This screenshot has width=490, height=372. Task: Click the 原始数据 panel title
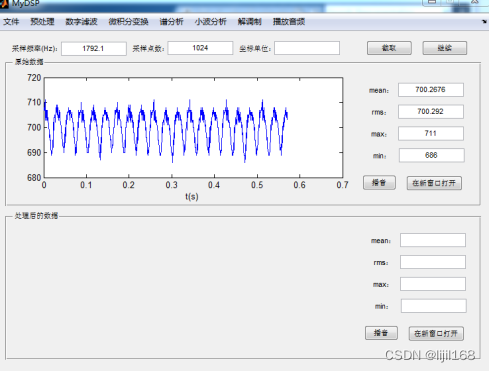(29, 62)
